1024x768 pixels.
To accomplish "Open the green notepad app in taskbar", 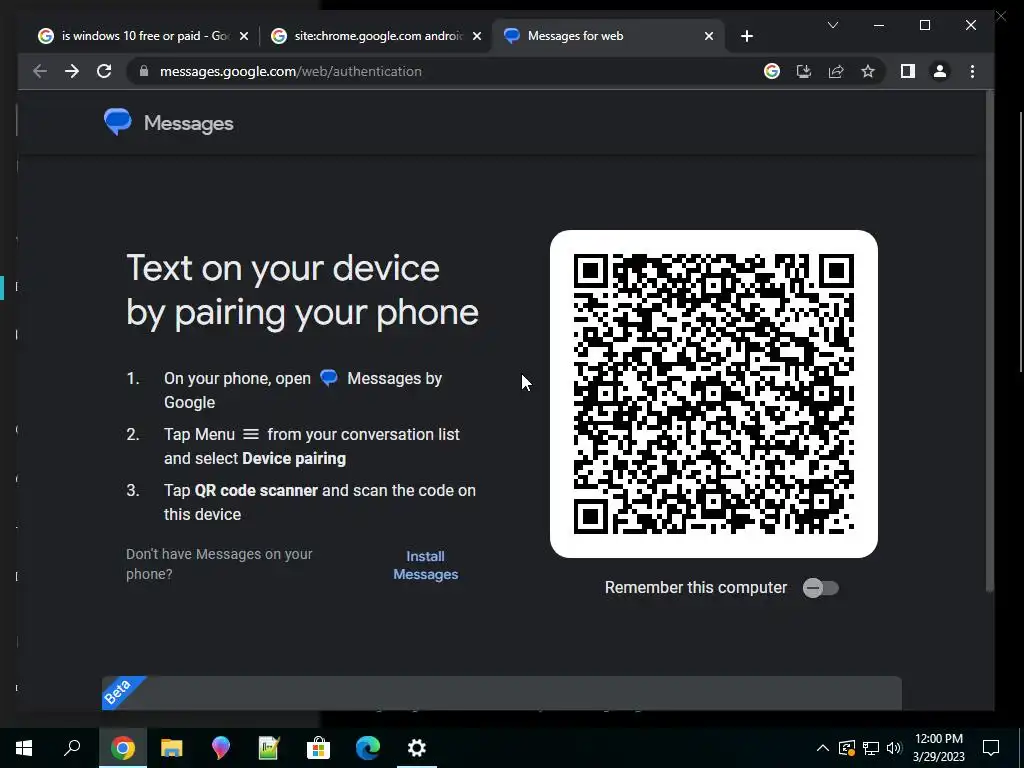I will [x=269, y=747].
